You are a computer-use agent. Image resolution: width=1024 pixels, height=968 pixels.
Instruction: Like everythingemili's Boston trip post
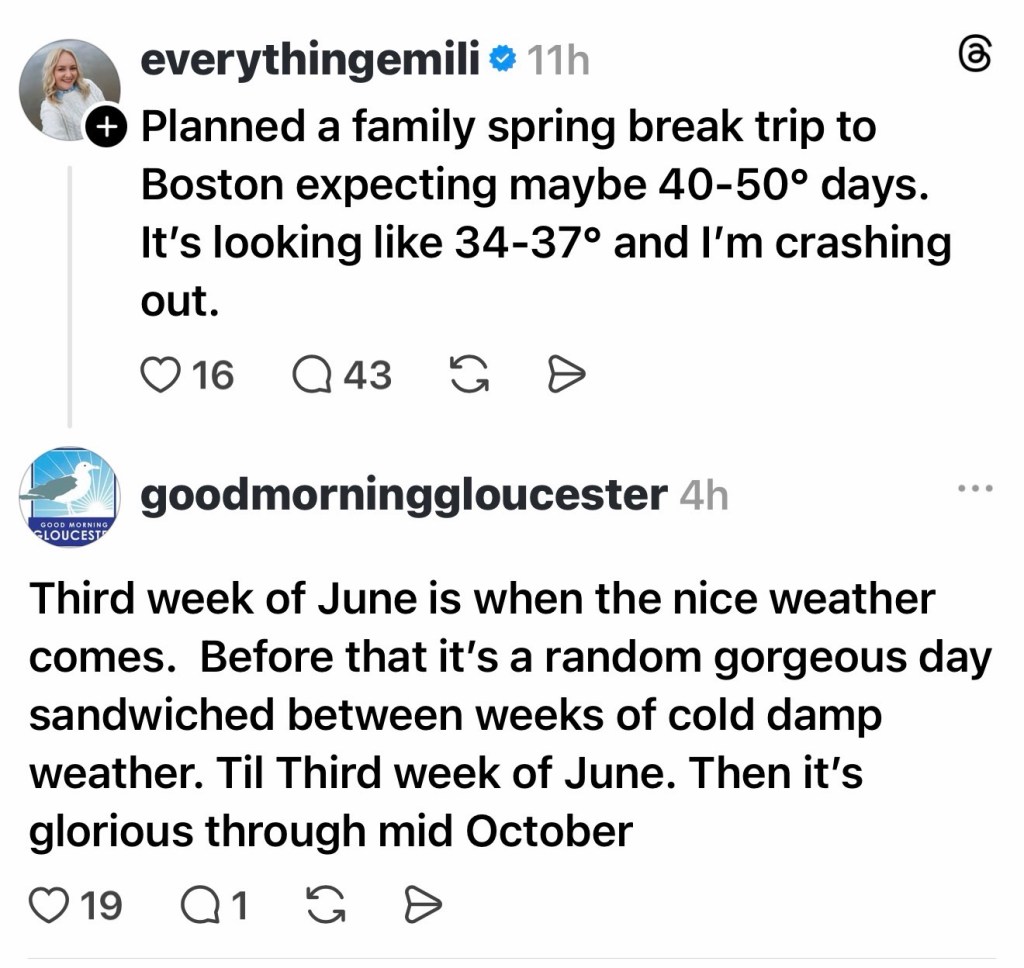coord(157,376)
